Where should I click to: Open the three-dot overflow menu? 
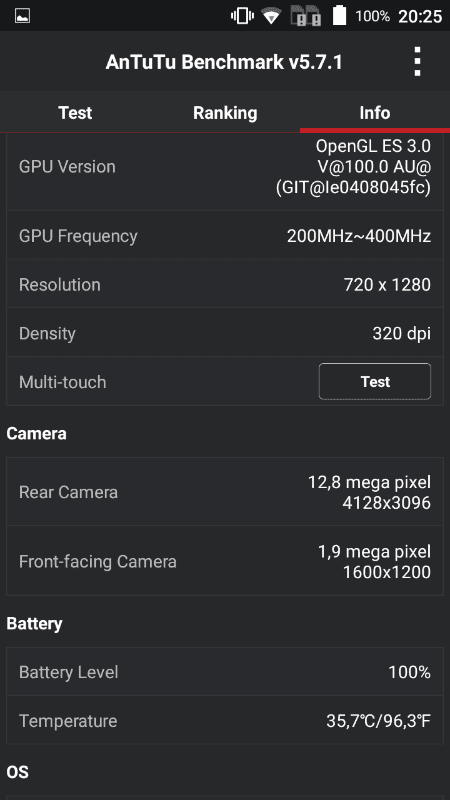pyautogui.click(x=417, y=62)
